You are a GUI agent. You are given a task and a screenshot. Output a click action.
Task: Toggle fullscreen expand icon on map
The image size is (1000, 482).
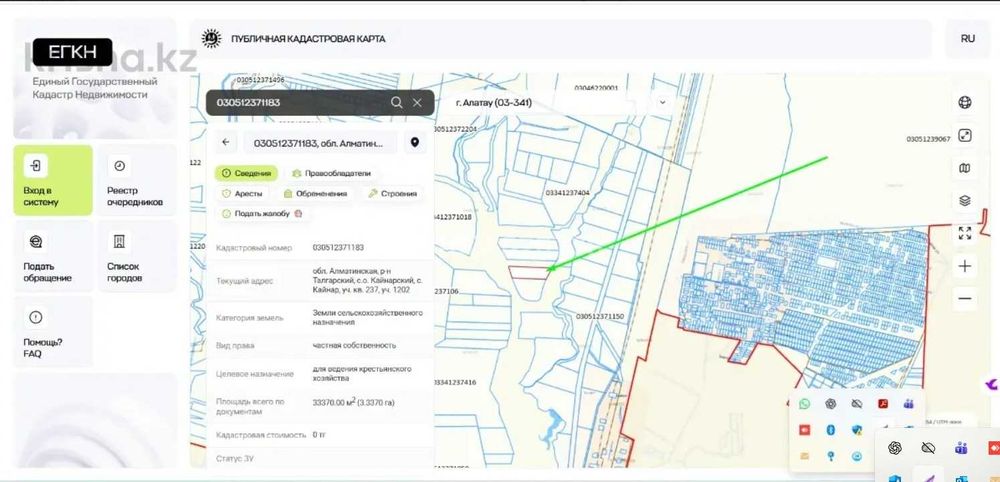(x=965, y=135)
